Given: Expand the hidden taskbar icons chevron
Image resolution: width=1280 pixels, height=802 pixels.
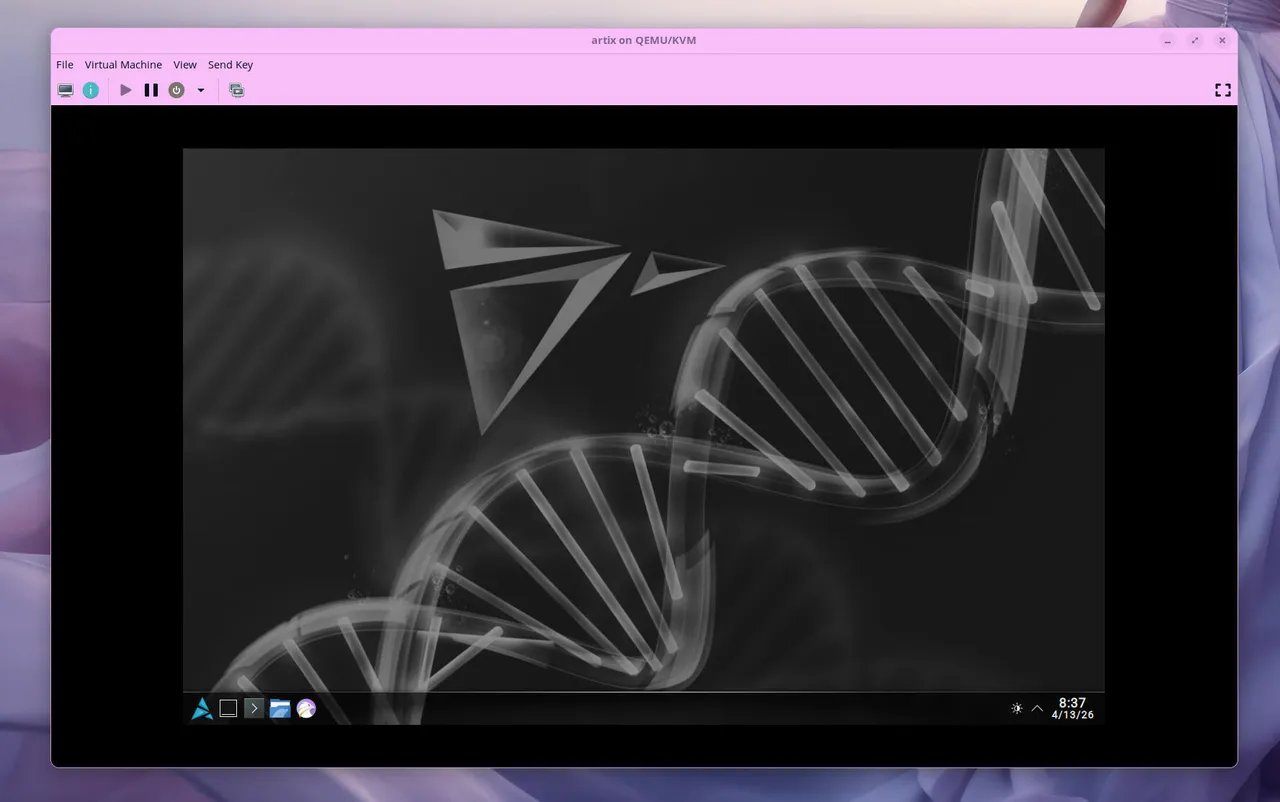Looking at the screenshot, I should click(1037, 708).
